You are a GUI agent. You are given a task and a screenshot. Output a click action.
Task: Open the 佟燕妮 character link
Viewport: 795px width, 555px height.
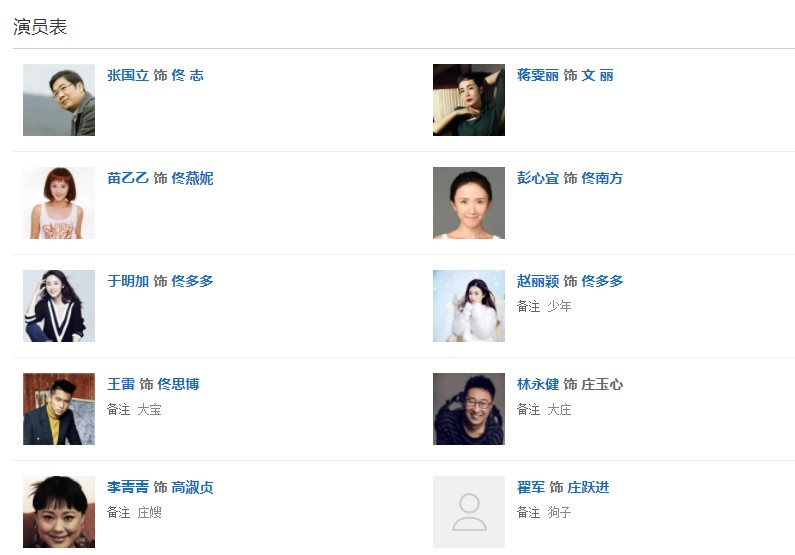click(192, 178)
